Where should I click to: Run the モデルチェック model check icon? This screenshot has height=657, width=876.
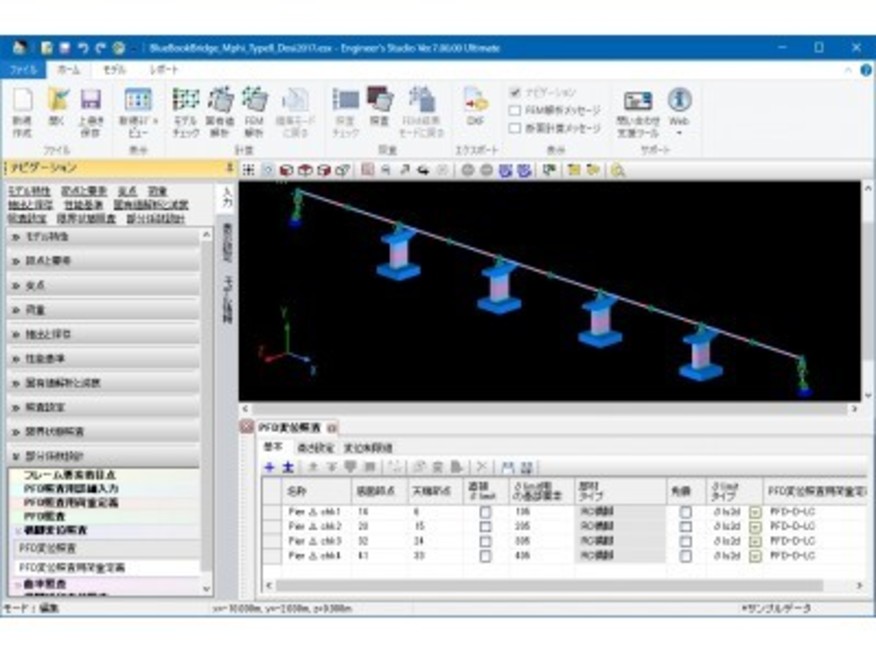(185, 101)
